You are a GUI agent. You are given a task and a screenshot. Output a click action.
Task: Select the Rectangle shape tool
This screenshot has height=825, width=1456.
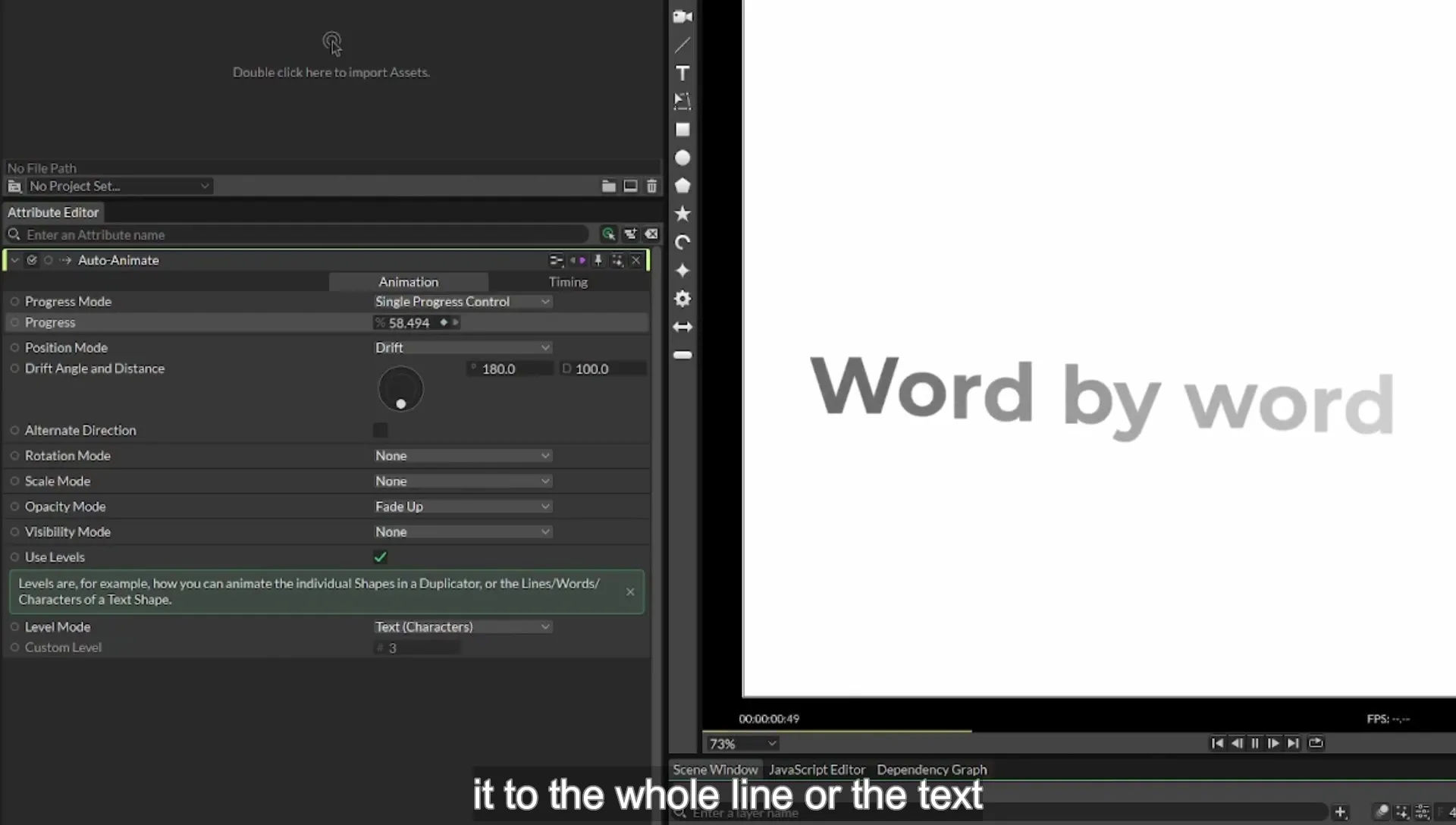point(682,130)
